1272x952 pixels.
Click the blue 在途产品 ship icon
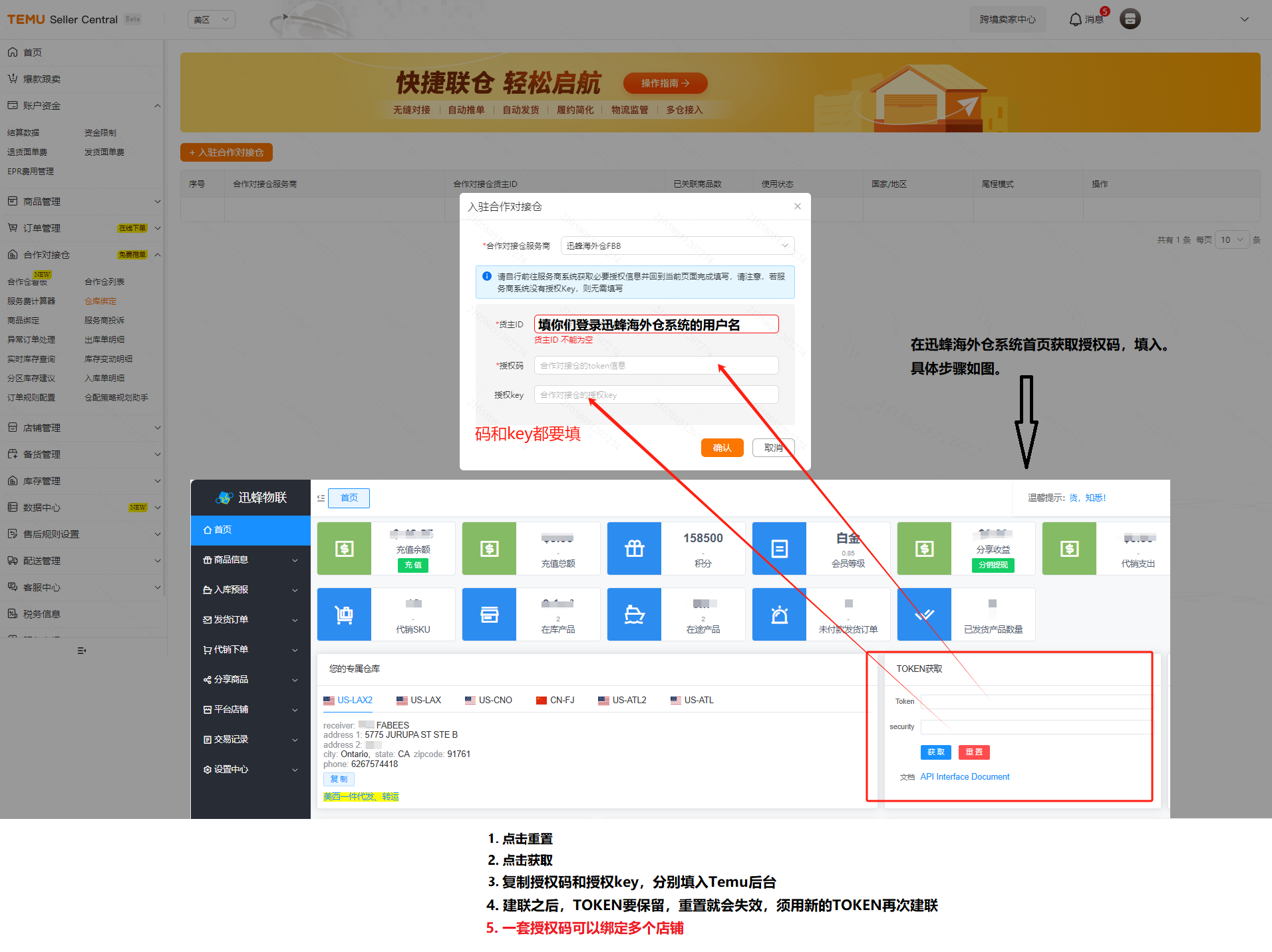634,614
